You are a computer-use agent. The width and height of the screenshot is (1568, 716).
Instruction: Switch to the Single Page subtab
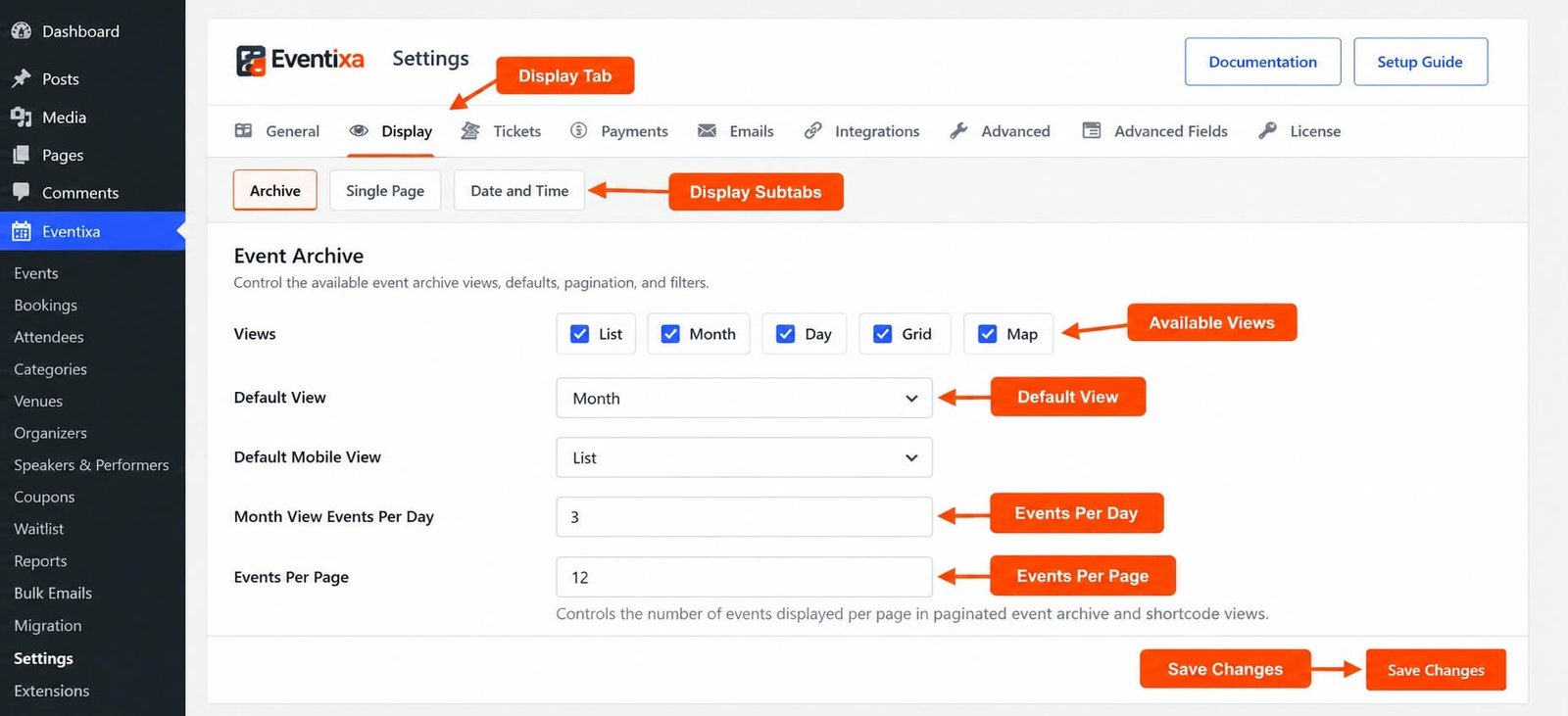click(x=385, y=191)
